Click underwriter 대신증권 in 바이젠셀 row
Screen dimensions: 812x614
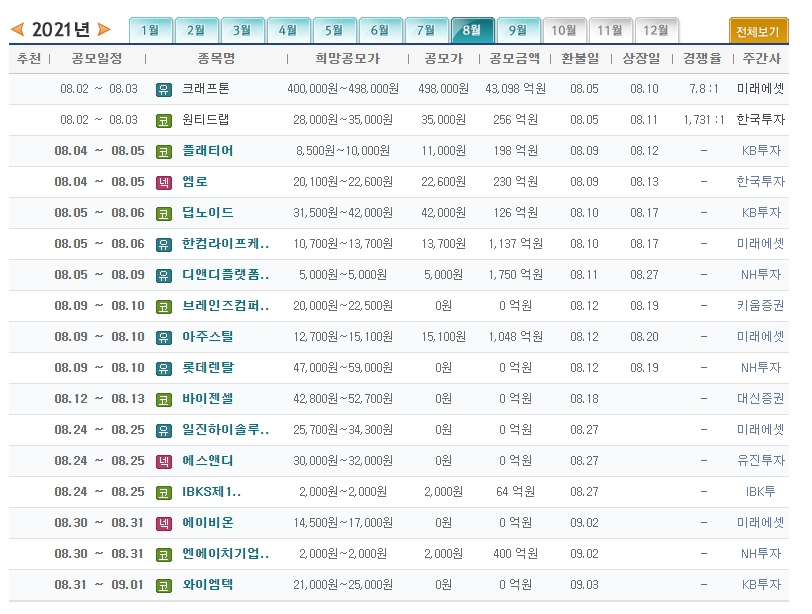(x=760, y=399)
